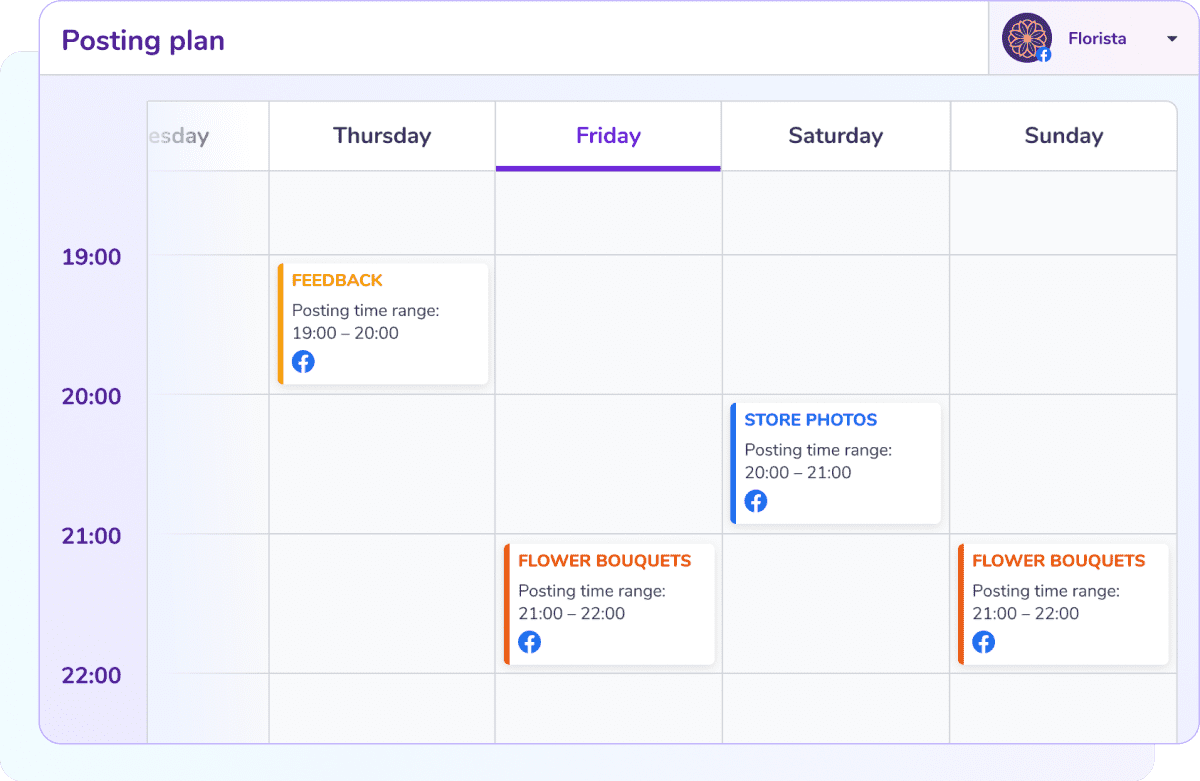Click the Facebook icon on Sunday's FLOWER BOUQUETS
Image resolution: width=1200 pixels, height=781 pixels.
pyautogui.click(x=983, y=642)
